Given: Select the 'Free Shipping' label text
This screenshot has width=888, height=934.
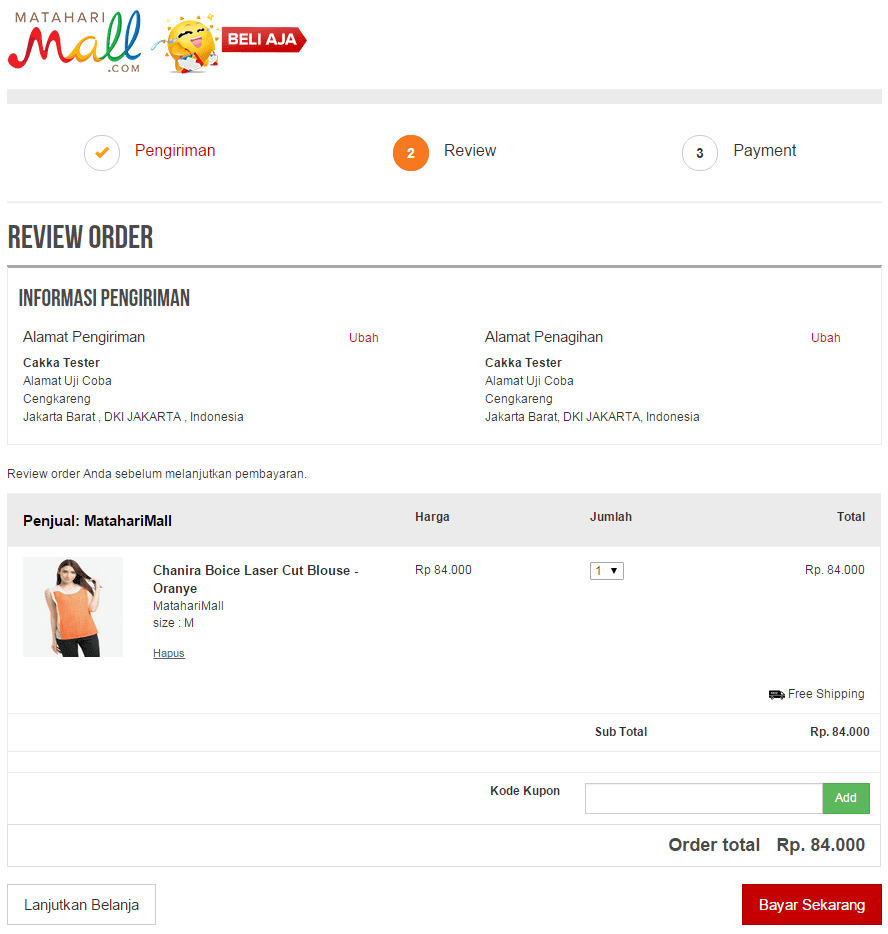Looking at the screenshot, I should click(826, 694).
